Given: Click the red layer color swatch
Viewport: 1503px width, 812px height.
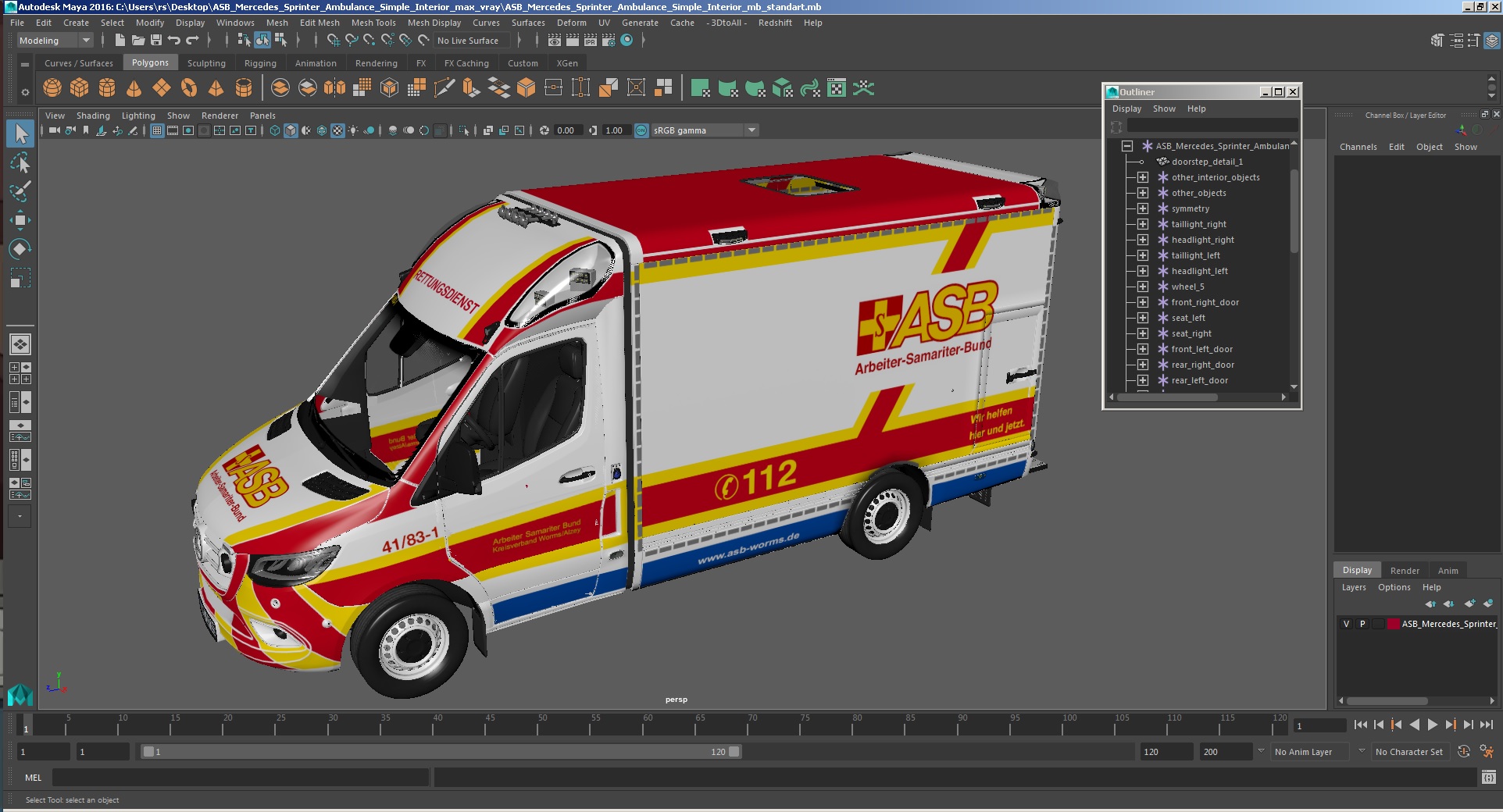Looking at the screenshot, I should [x=1393, y=624].
